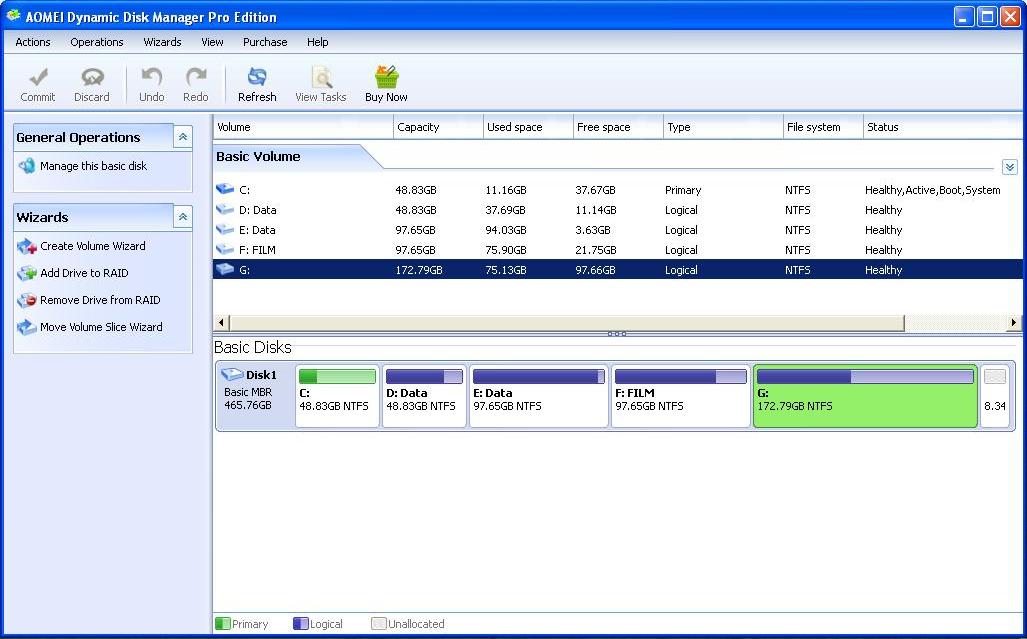Click the Primary green legend swatch
This screenshot has width=1027, height=639.
(x=223, y=624)
